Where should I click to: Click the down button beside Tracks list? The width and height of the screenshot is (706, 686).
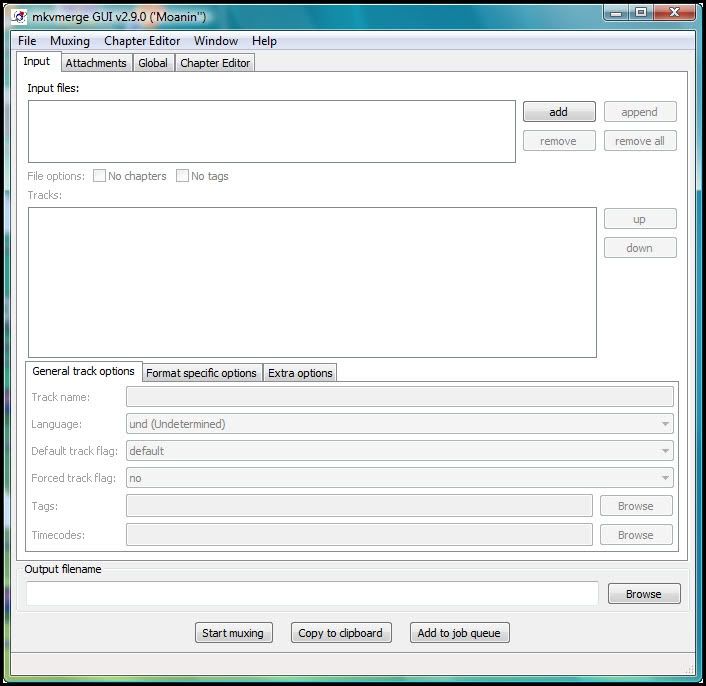coord(640,248)
